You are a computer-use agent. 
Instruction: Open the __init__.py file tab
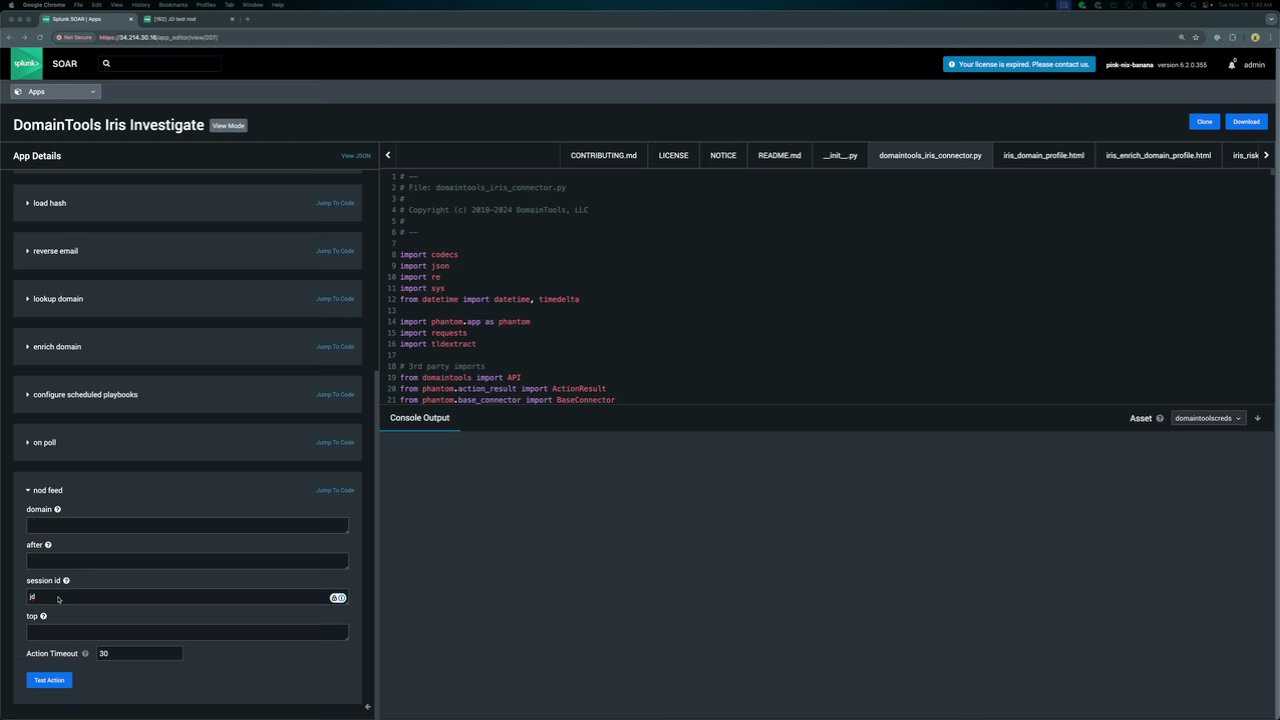[x=840, y=156]
